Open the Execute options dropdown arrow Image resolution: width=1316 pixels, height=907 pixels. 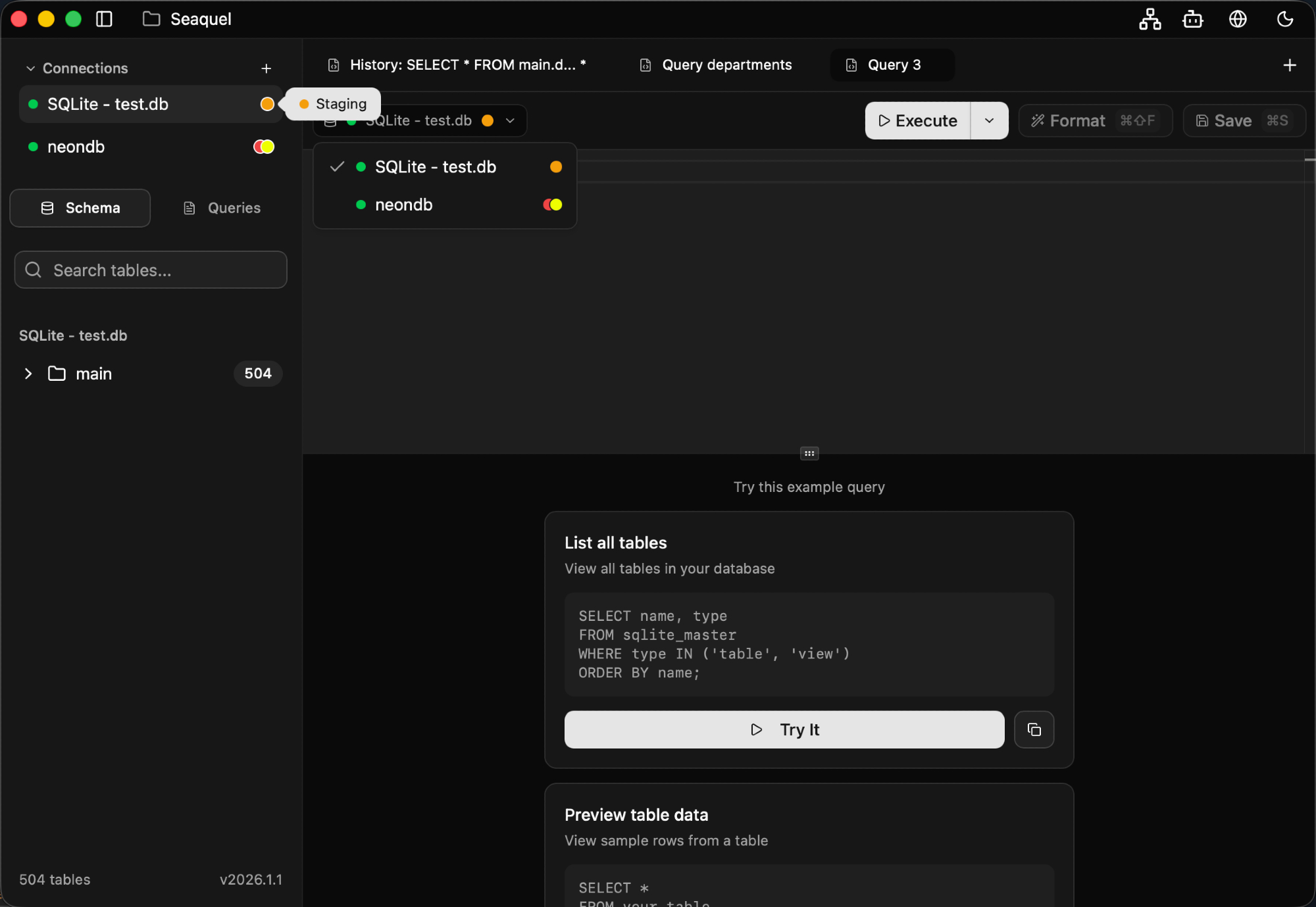click(989, 121)
